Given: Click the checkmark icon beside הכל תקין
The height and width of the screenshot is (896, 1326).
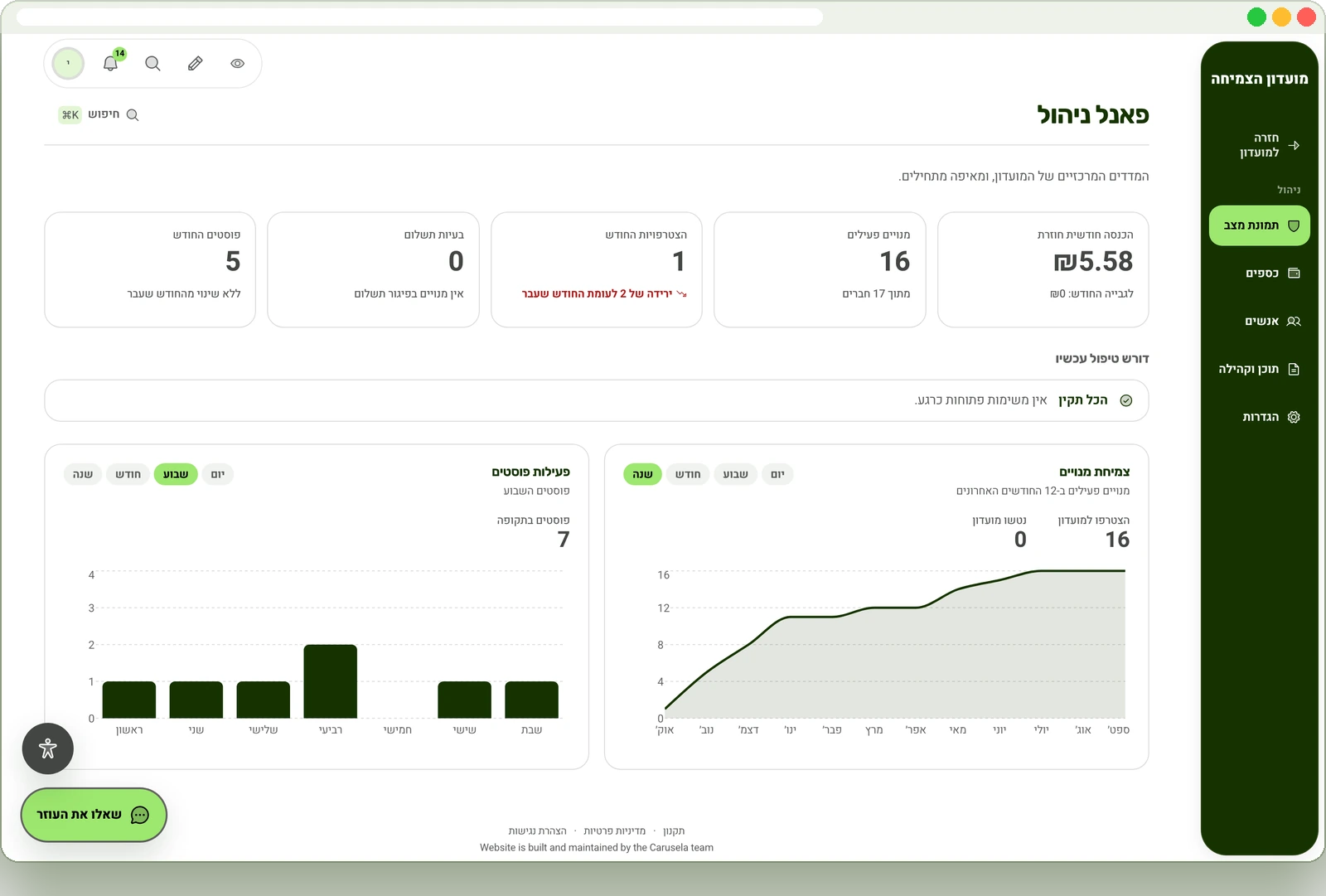Looking at the screenshot, I should [1126, 400].
